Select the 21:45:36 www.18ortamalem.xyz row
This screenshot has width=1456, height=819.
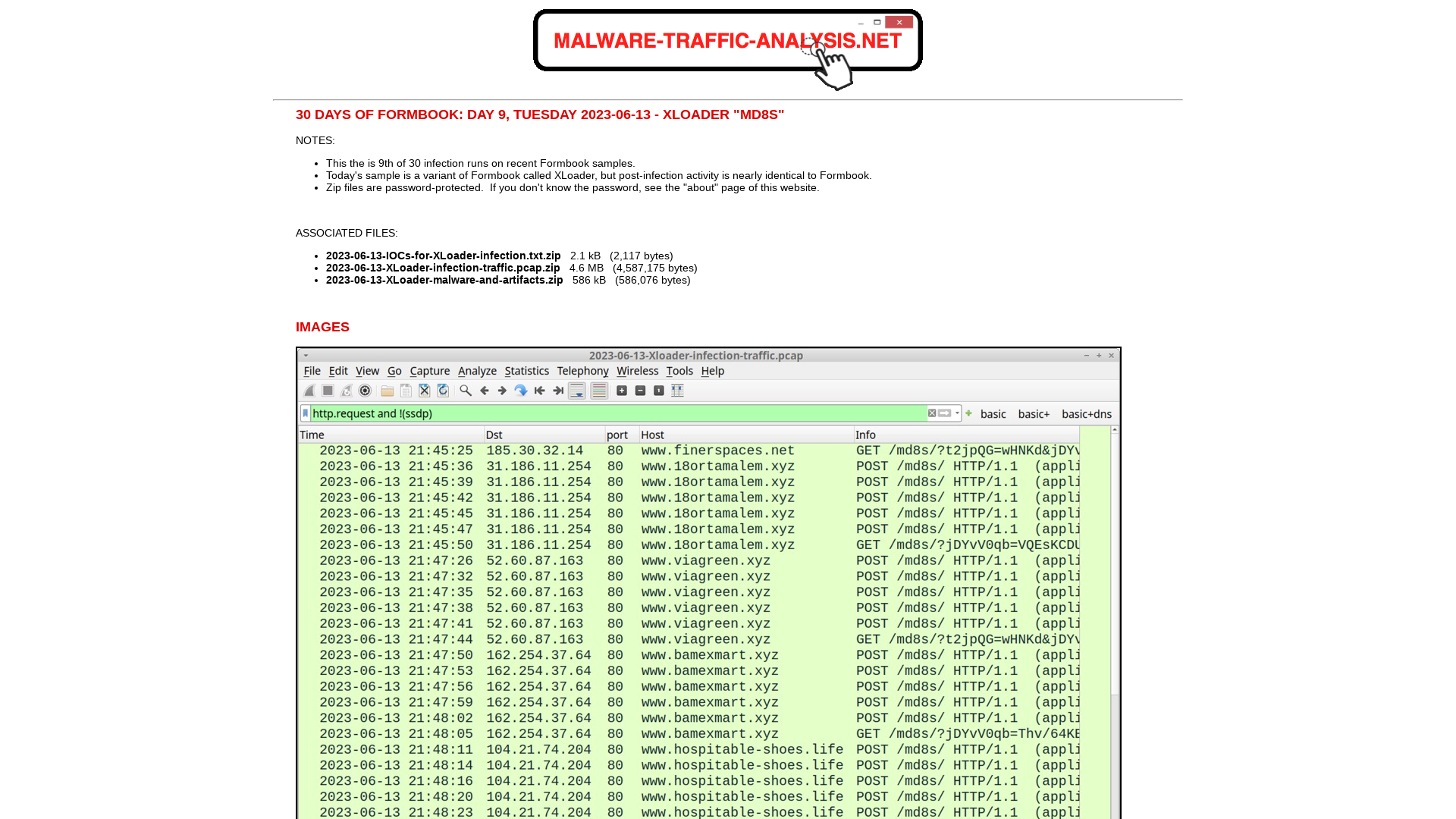coord(689,466)
